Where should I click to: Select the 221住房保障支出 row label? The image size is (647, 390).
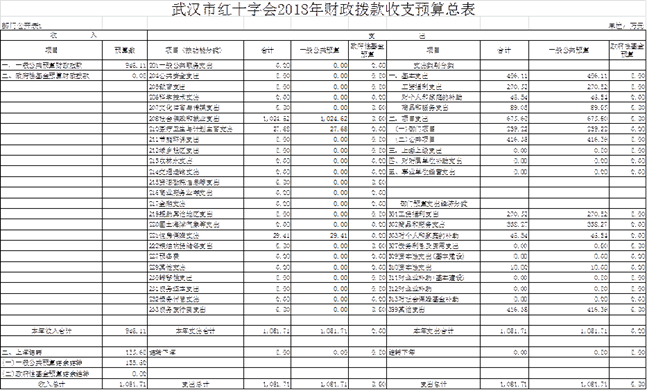[x=174, y=236]
